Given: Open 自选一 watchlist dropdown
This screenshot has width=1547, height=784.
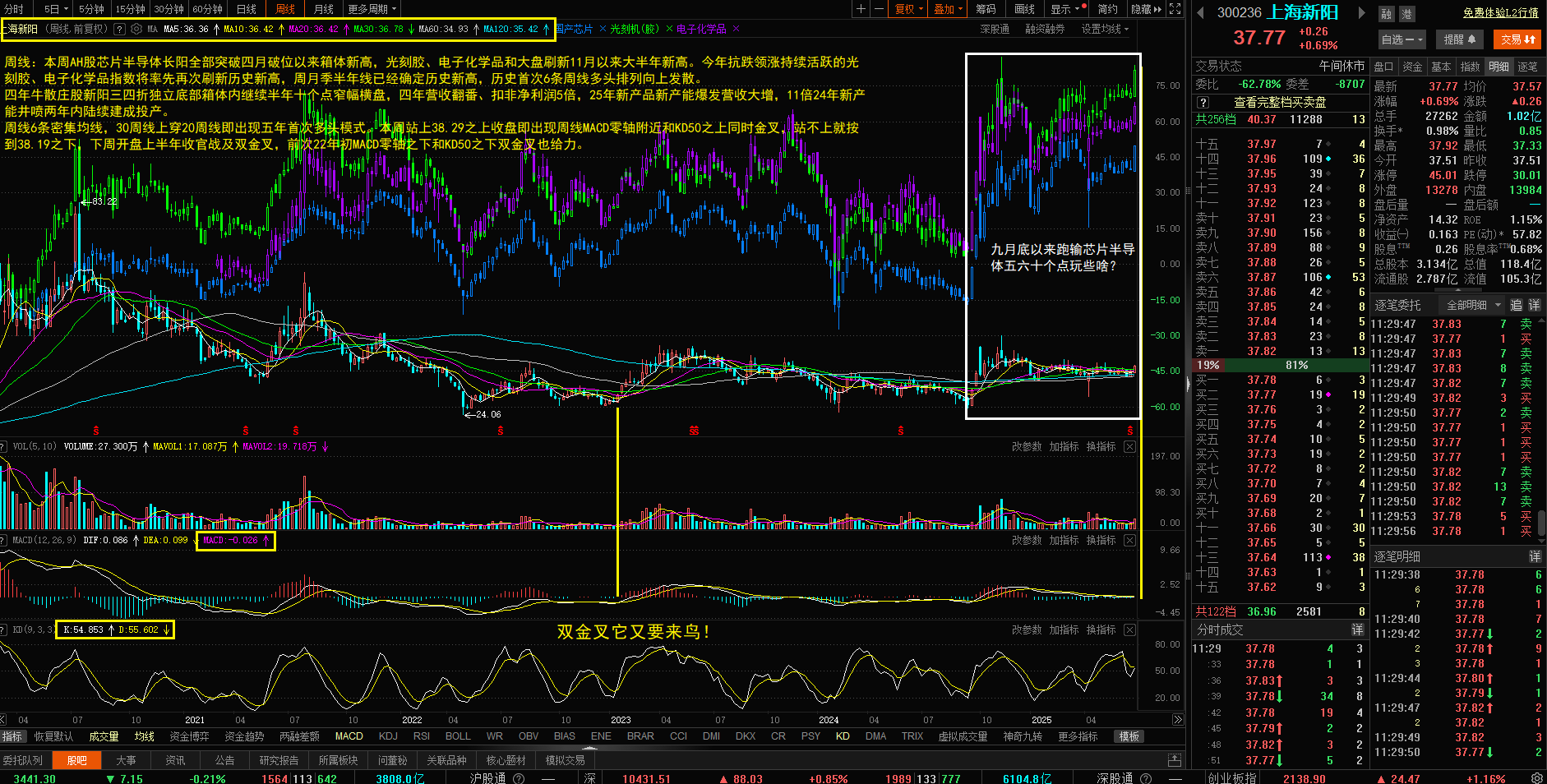Looking at the screenshot, I should (x=1402, y=39).
